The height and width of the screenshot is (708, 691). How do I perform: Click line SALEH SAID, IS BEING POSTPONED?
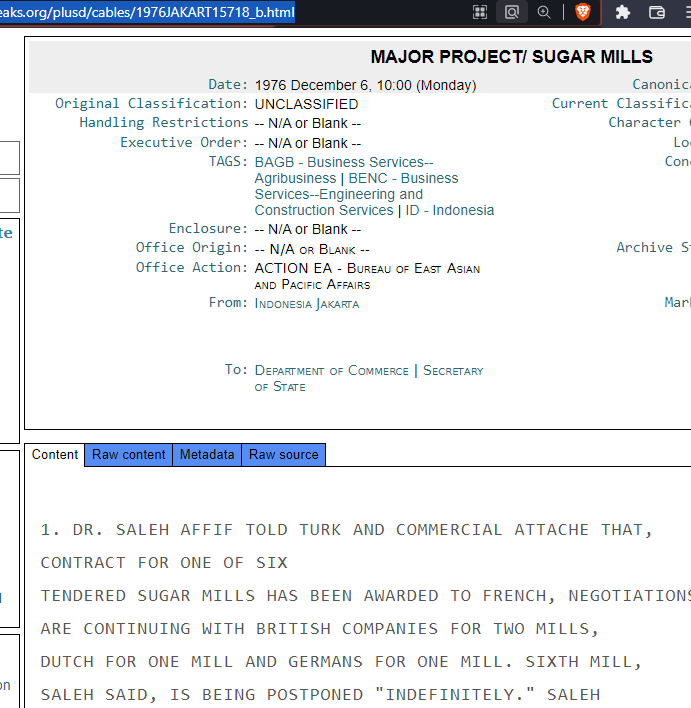click(320, 694)
